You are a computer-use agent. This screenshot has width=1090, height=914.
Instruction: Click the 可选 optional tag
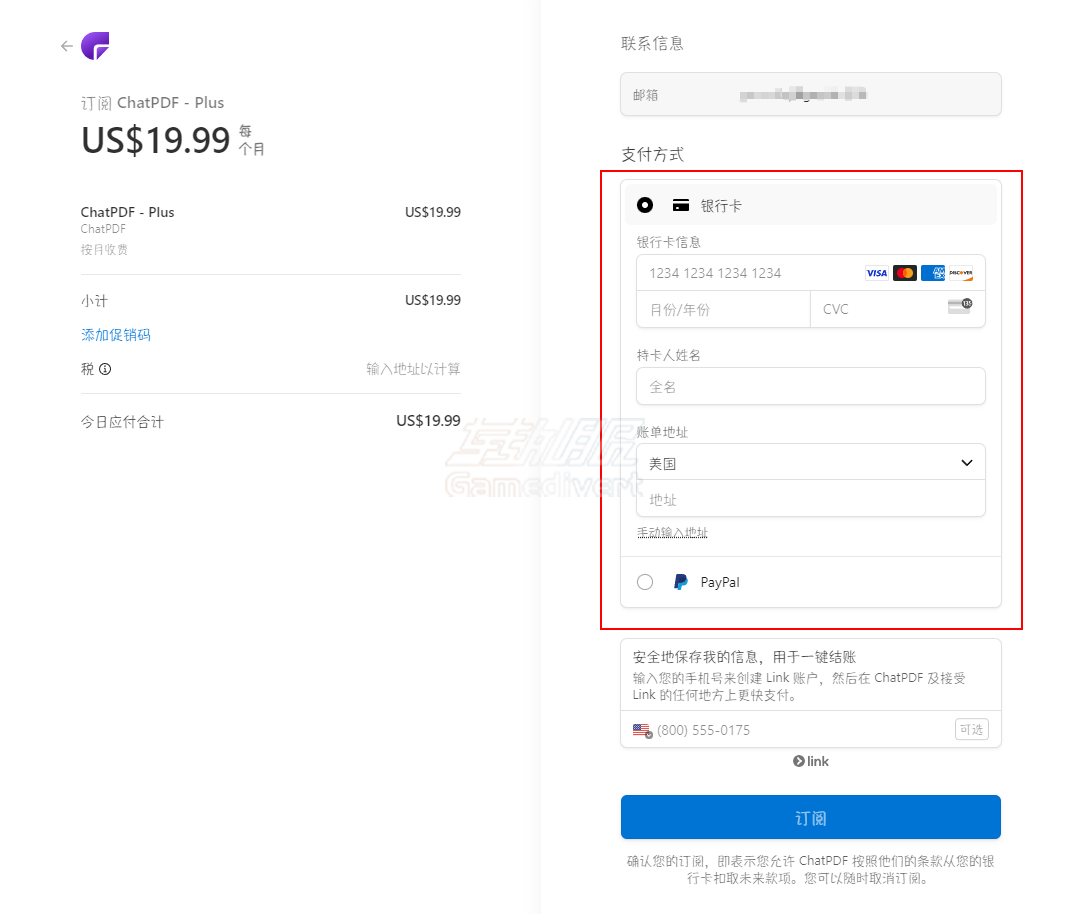(x=971, y=729)
